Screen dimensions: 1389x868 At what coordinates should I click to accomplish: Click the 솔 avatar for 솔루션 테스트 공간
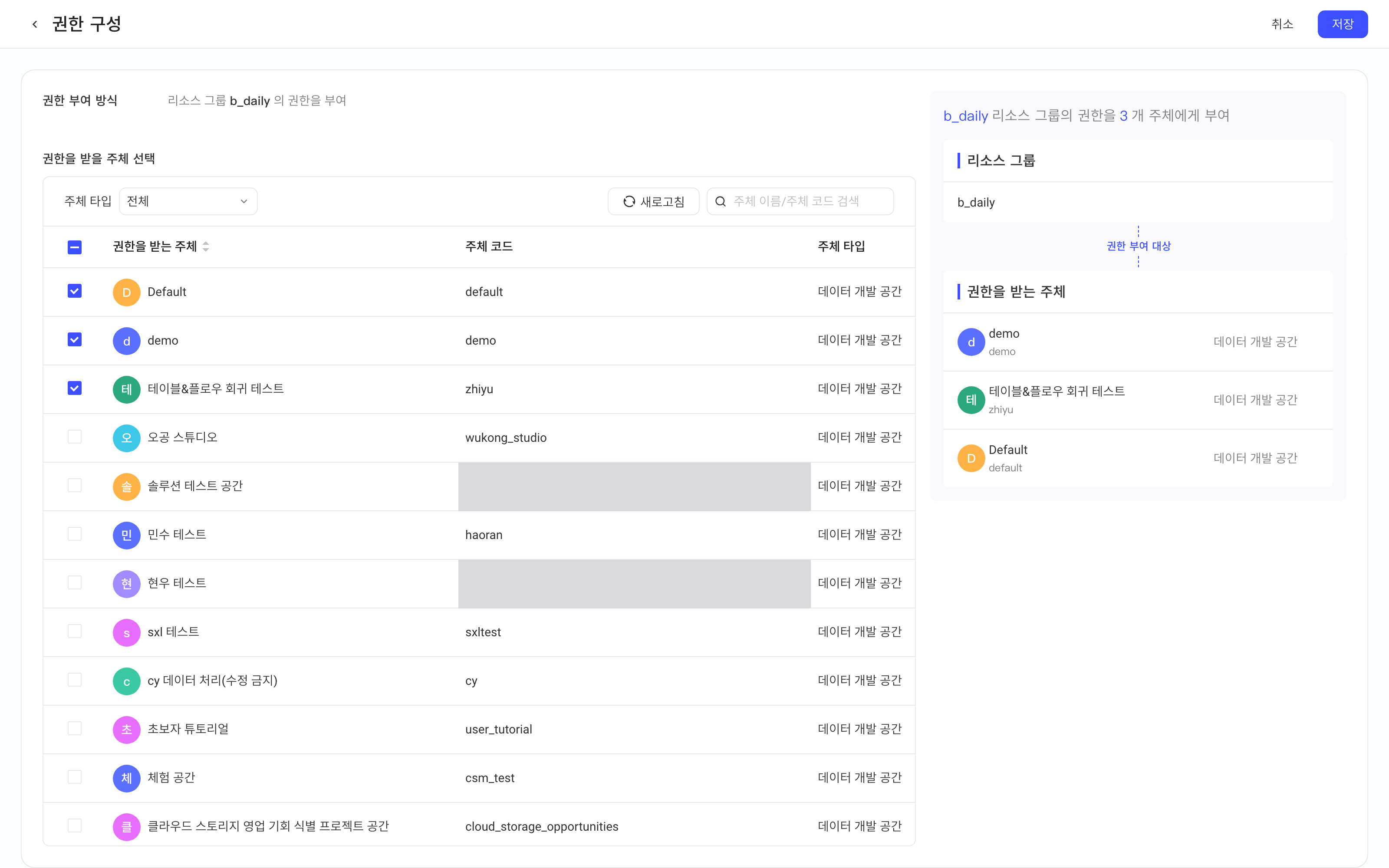point(126,487)
